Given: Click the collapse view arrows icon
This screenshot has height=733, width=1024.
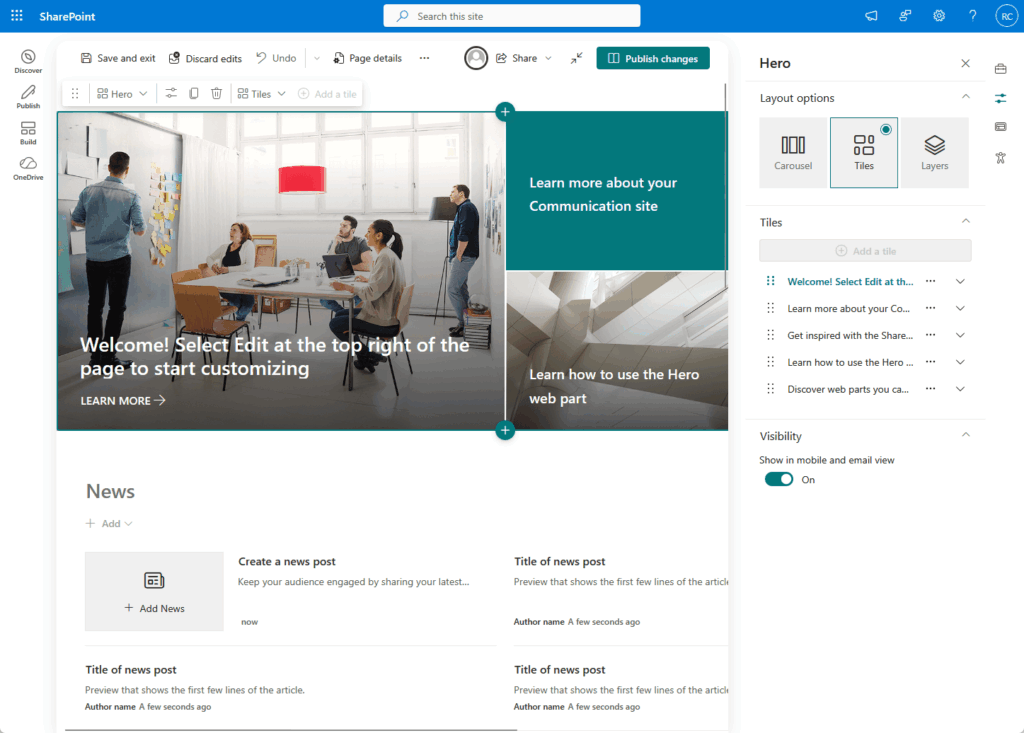Looking at the screenshot, I should tap(576, 58).
